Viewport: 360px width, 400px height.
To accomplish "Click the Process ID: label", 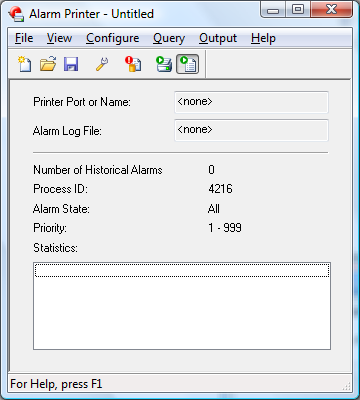I will coord(60,189).
